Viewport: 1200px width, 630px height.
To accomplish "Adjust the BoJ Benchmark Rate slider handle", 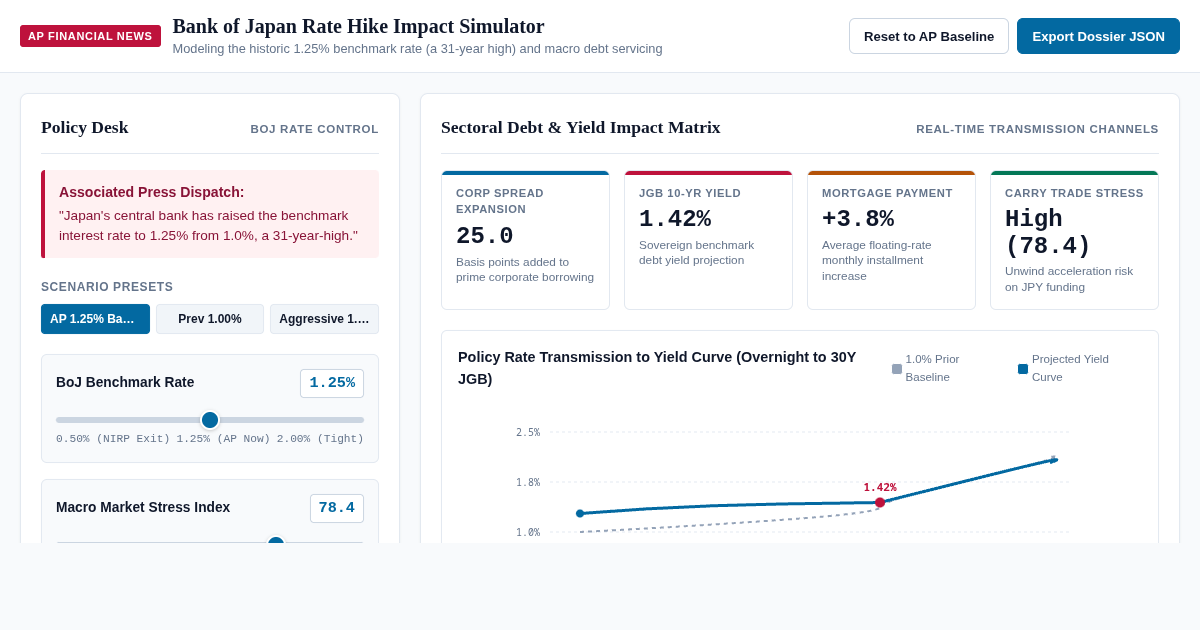I will point(210,420).
